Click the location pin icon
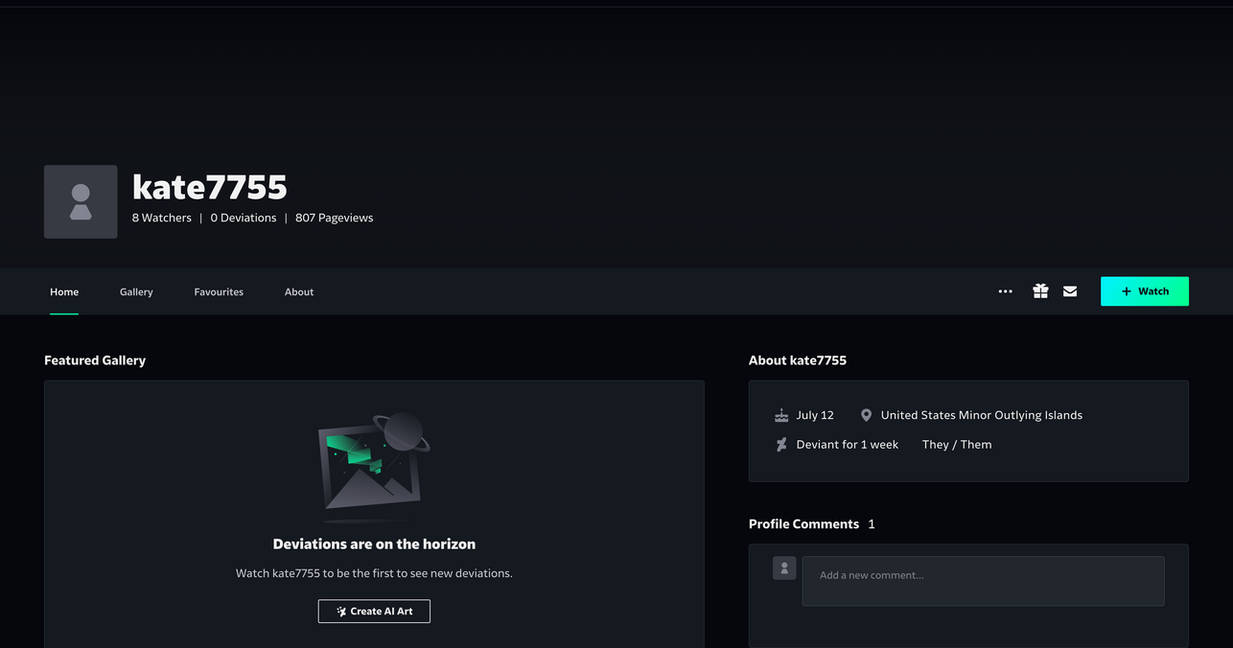This screenshot has height=648, width=1233. [x=866, y=415]
